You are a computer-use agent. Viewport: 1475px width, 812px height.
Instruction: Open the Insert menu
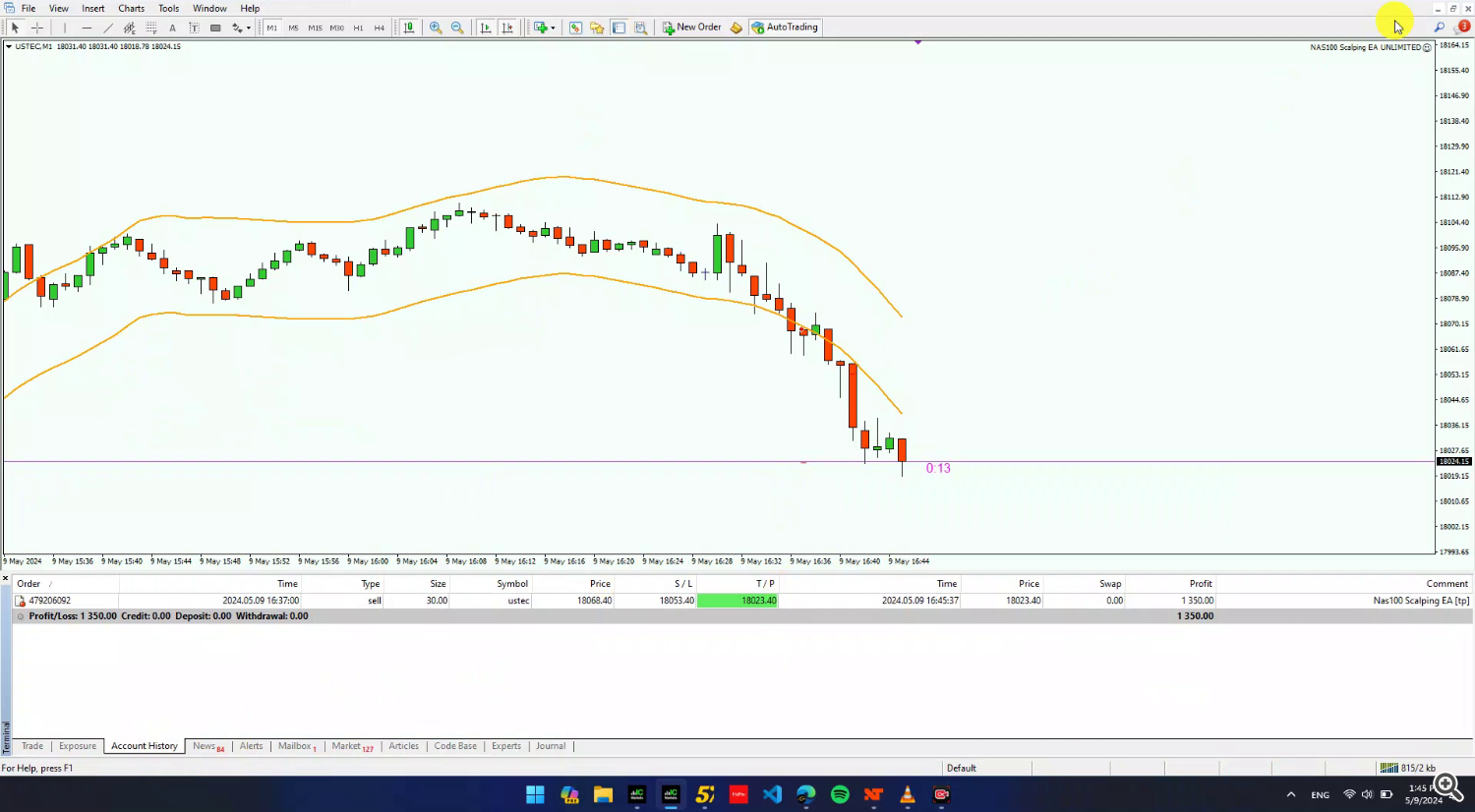93,8
